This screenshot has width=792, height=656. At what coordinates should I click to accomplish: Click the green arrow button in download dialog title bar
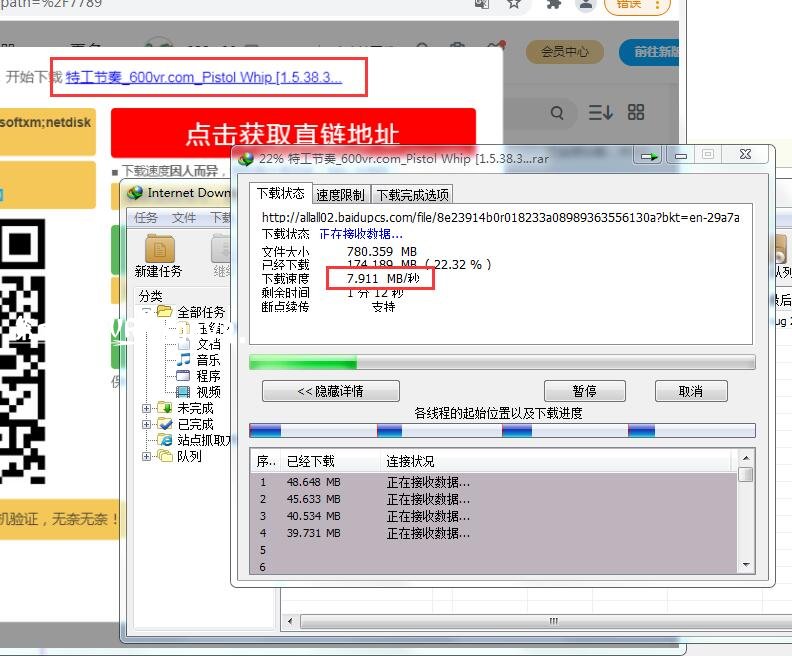[649, 156]
